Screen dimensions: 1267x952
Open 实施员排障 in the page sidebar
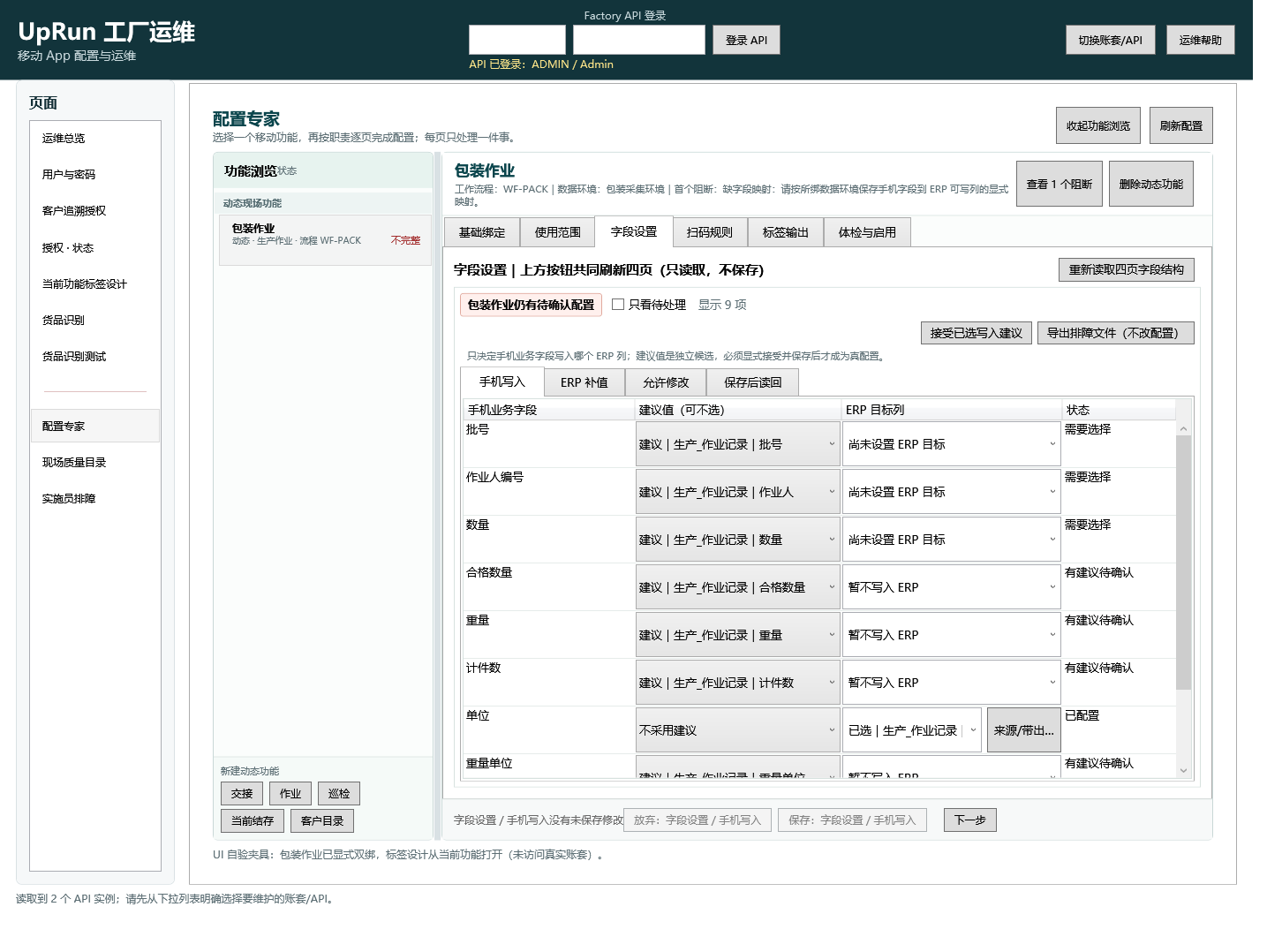[95, 498]
